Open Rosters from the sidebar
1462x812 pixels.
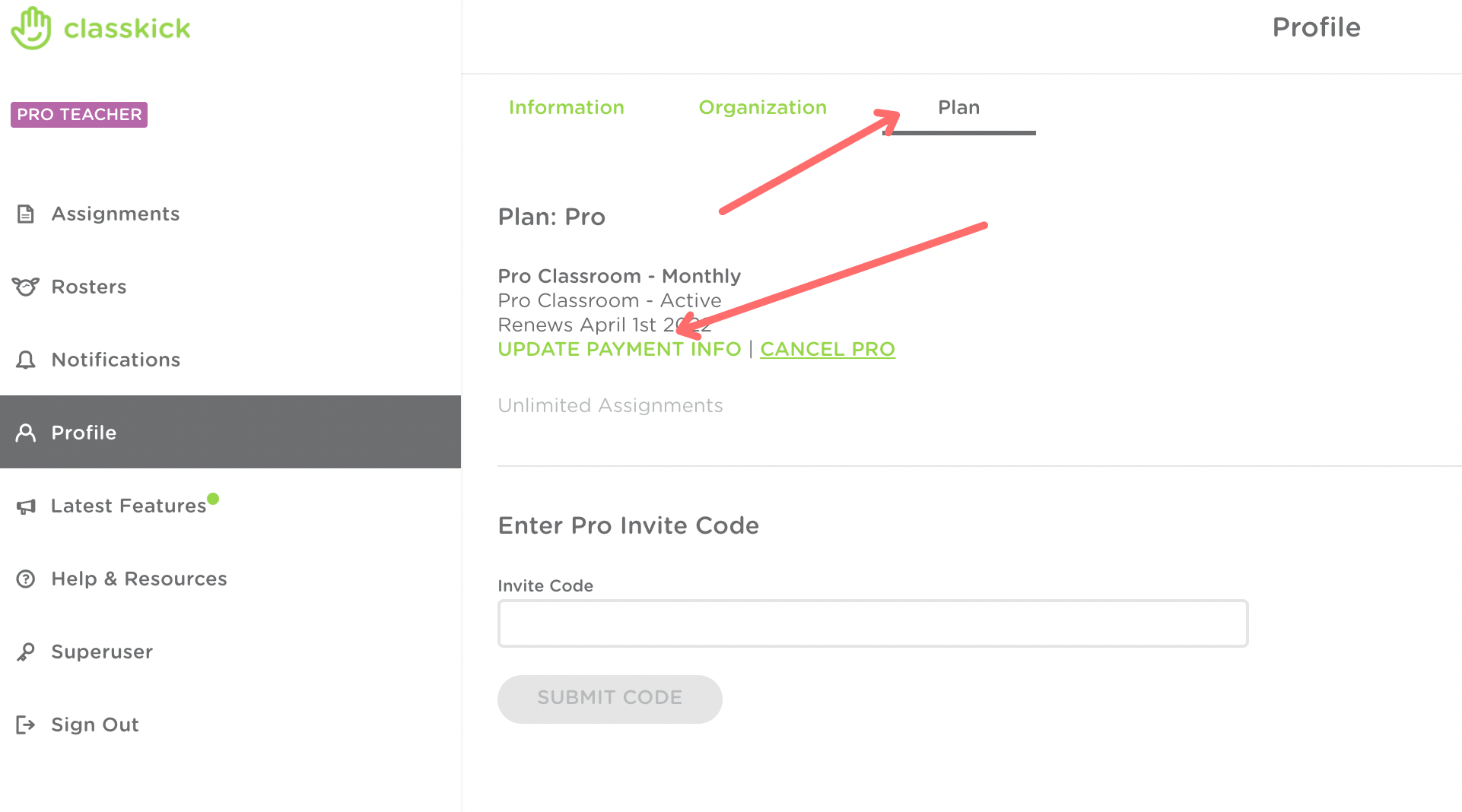(89, 287)
